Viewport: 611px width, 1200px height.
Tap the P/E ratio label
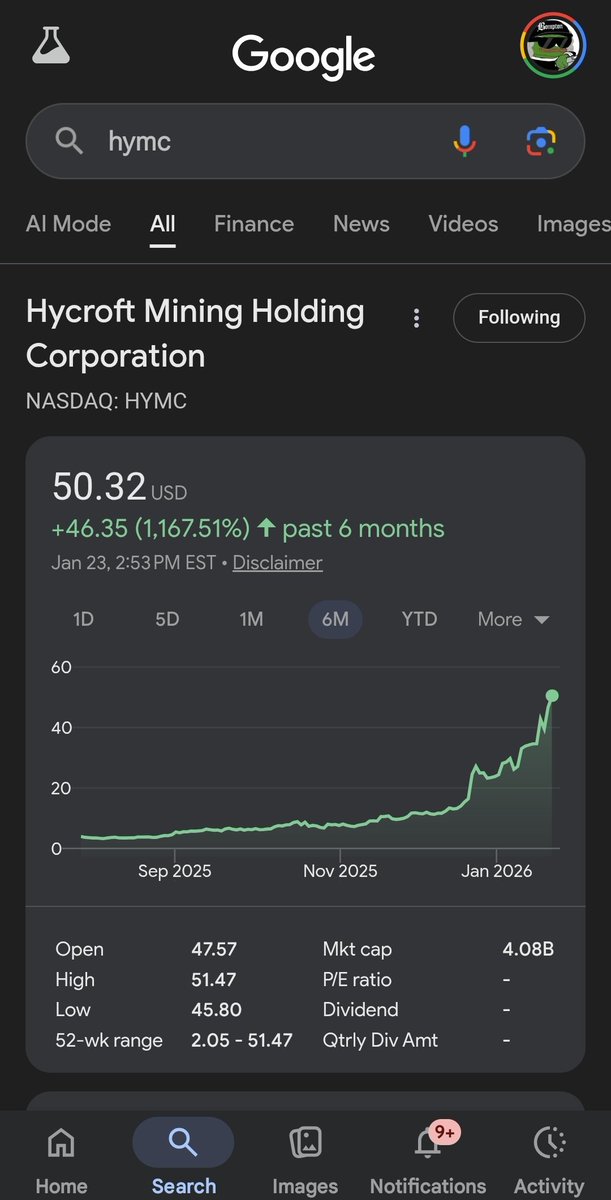pos(357,980)
